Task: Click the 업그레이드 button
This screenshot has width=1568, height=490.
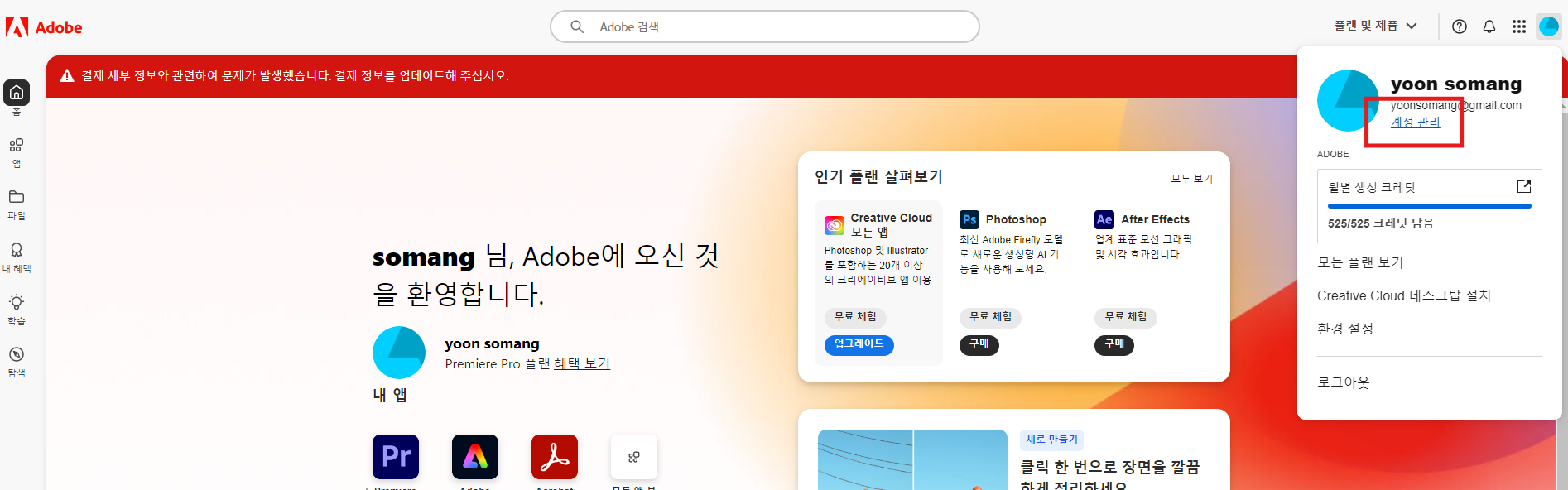Action: (859, 344)
